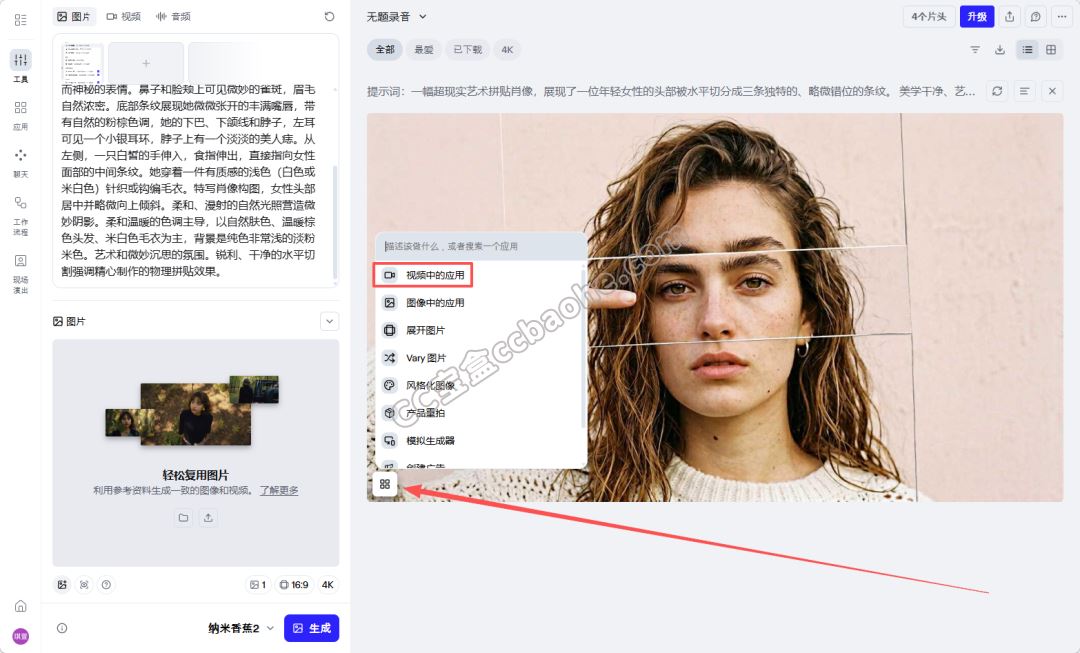Open the 了解更多 link

(x=279, y=490)
